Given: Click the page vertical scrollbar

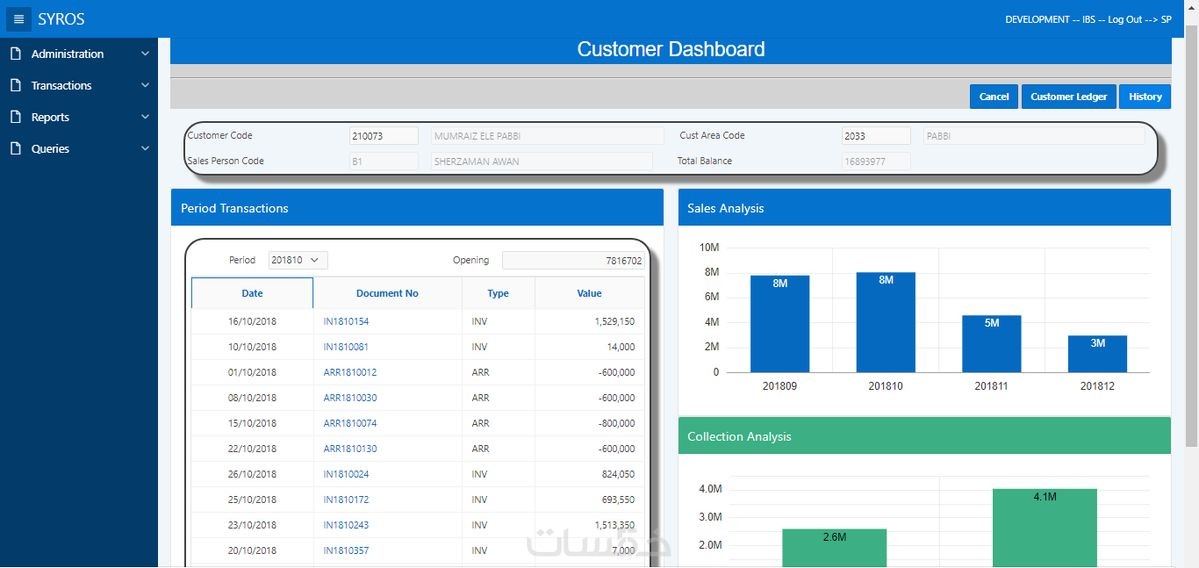Looking at the screenshot, I should click(x=1191, y=237).
